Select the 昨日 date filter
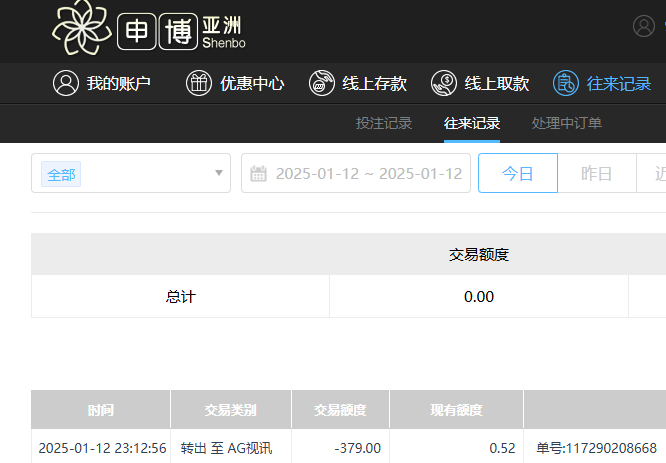This screenshot has width=666, height=463. click(597, 173)
